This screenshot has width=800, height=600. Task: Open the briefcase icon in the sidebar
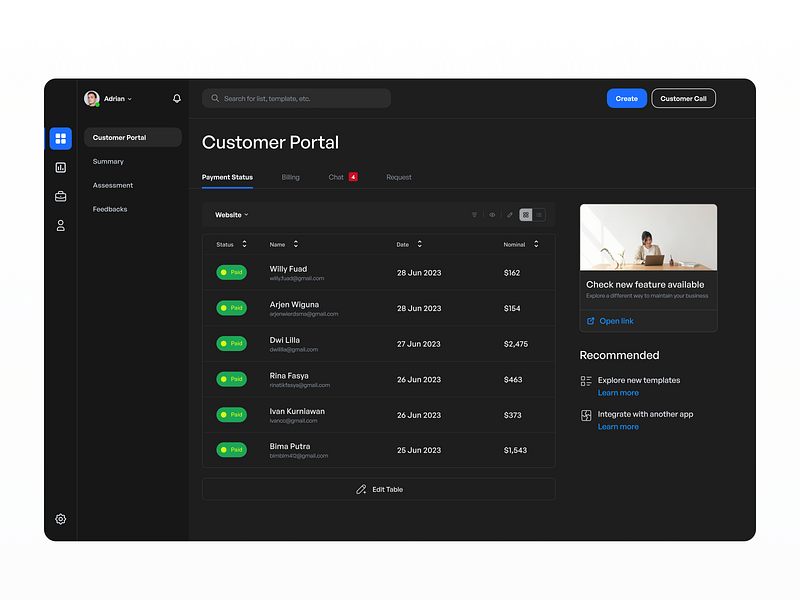[60, 196]
